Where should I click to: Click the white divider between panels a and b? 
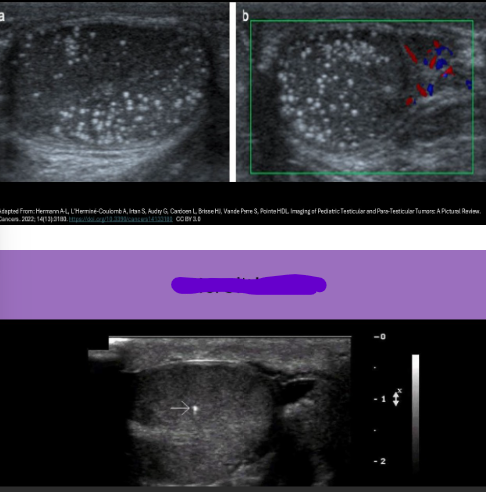(233, 92)
